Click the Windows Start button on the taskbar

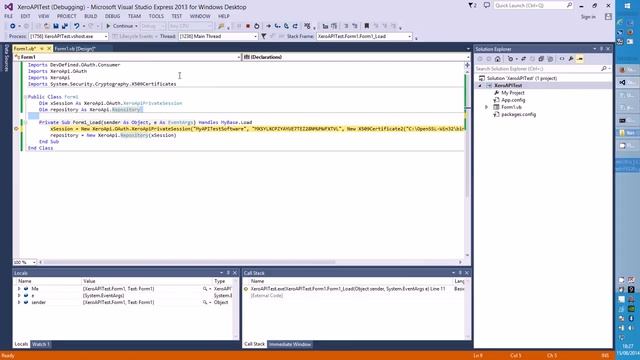coord(627,6)
